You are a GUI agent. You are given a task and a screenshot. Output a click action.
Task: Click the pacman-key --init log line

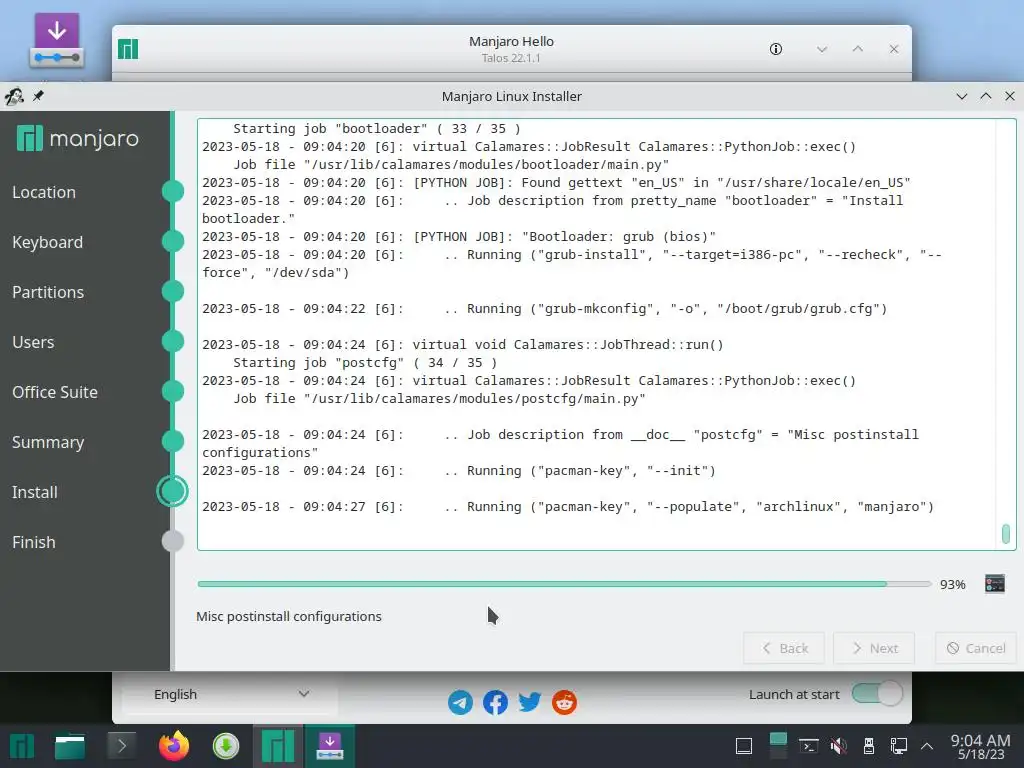coord(459,470)
